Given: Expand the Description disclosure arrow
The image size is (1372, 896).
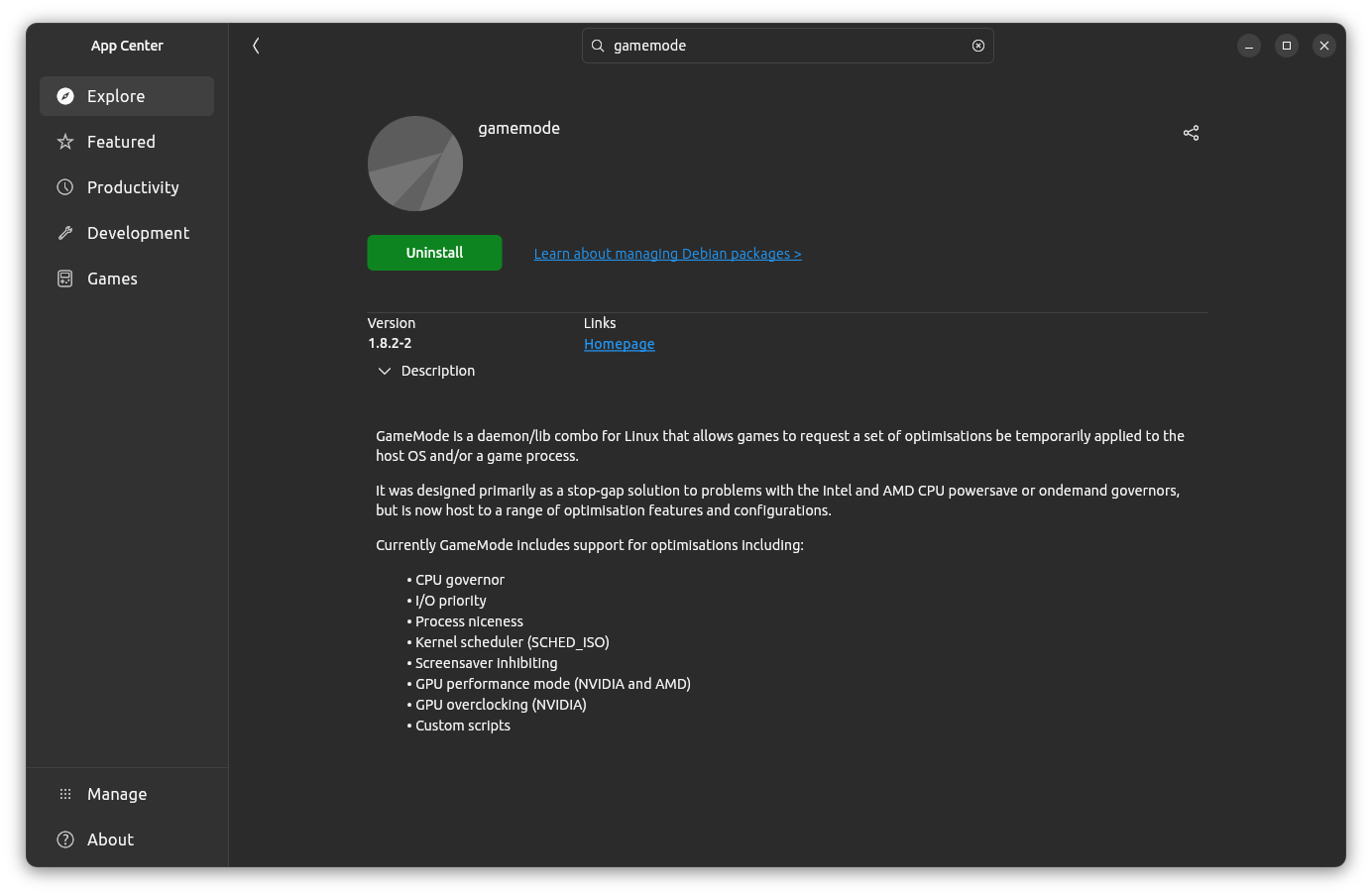Looking at the screenshot, I should (385, 370).
